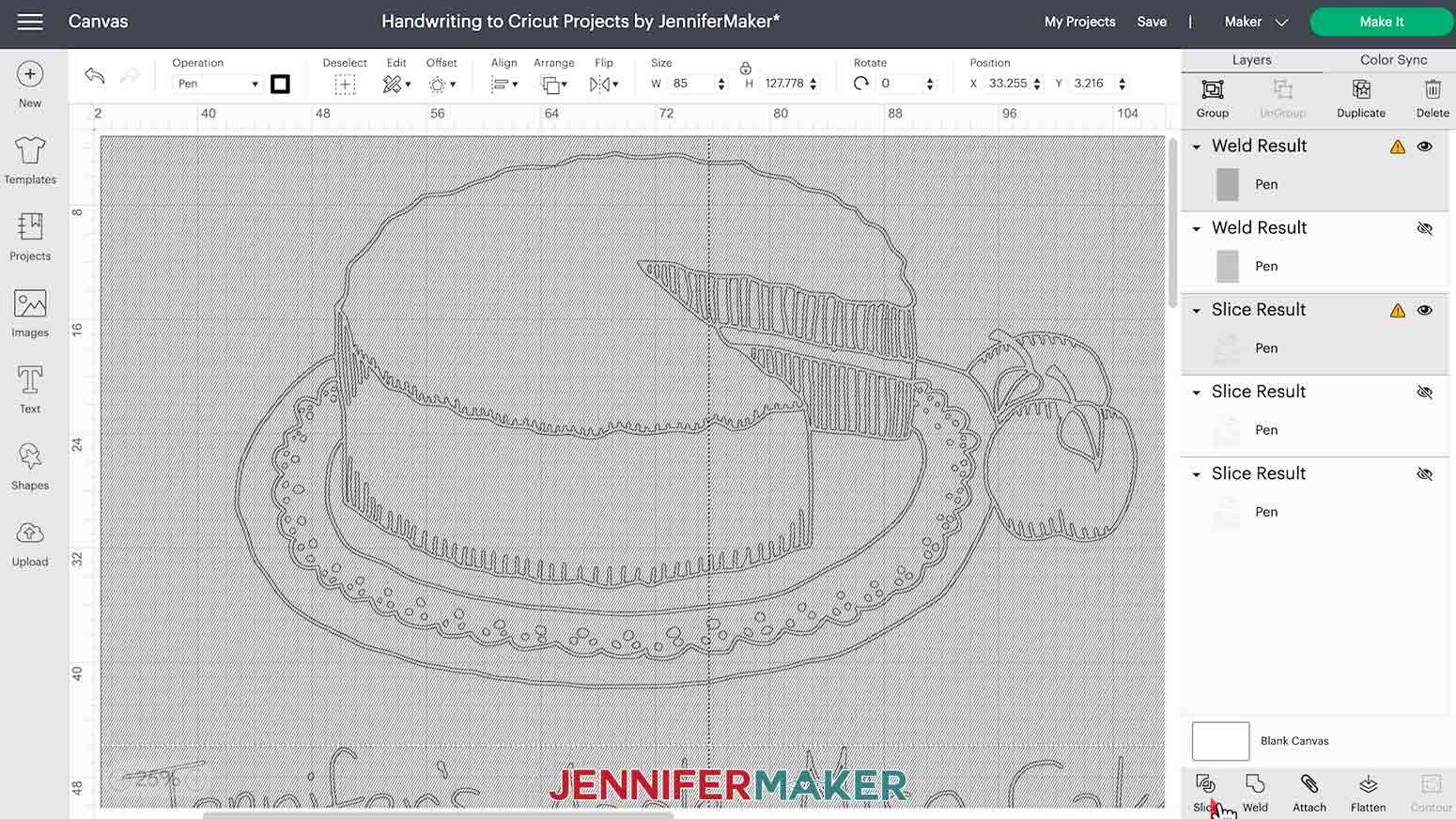Click the Make It button
Screen dimensions: 1456x819
pos(1381,22)
